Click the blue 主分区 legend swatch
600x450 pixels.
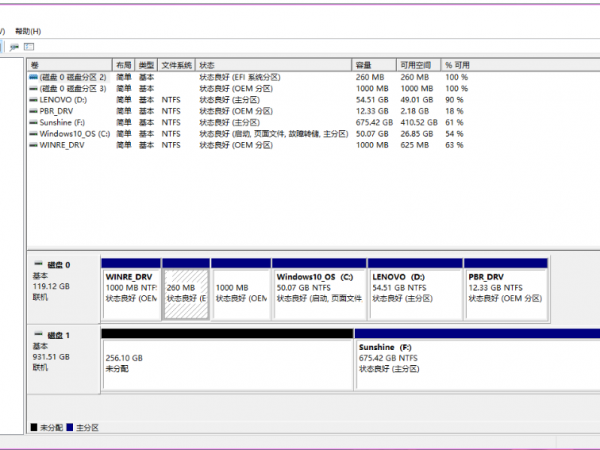pos(70,427)
